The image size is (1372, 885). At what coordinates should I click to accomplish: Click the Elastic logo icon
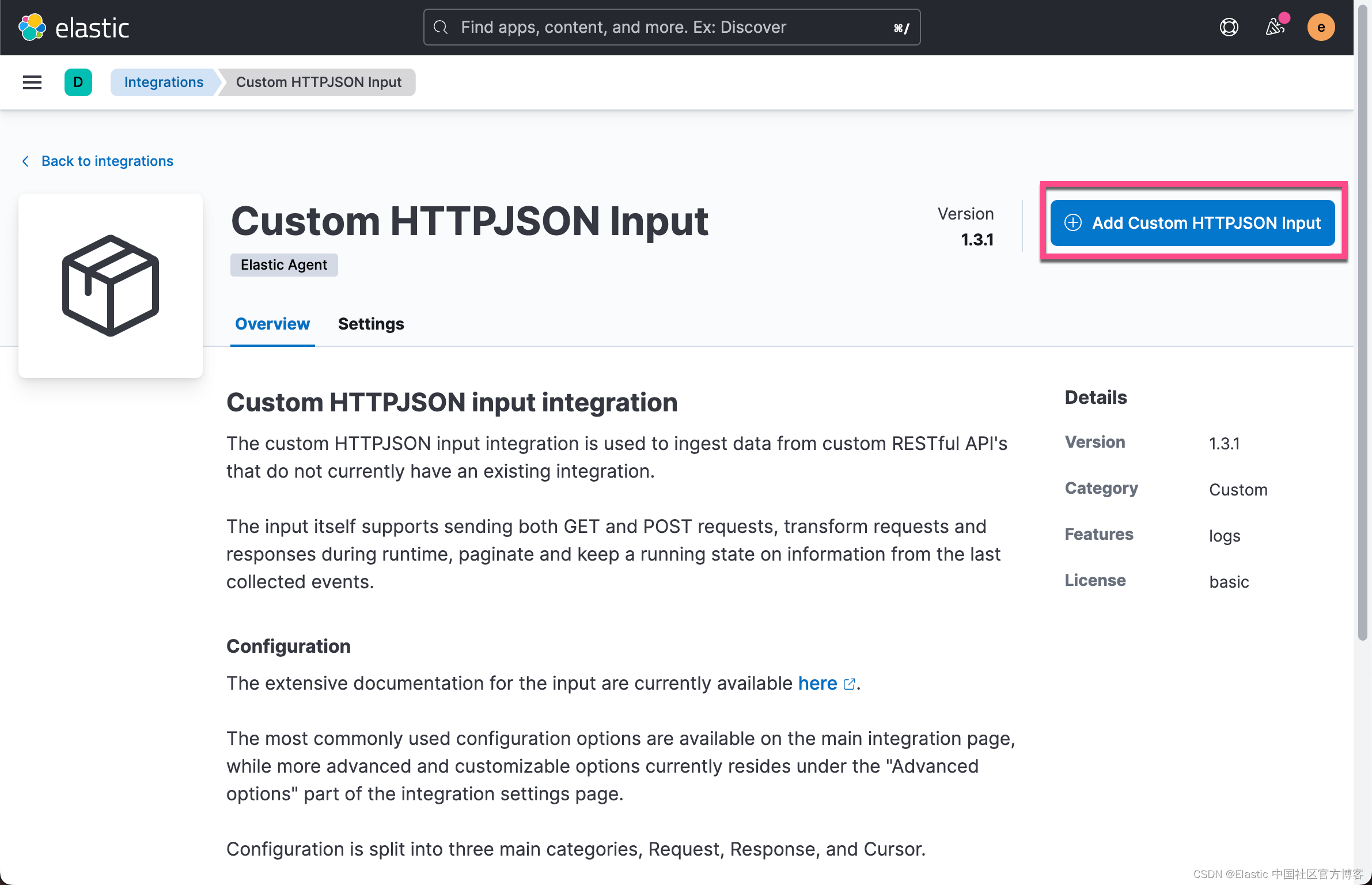click(x=32, y=27)
